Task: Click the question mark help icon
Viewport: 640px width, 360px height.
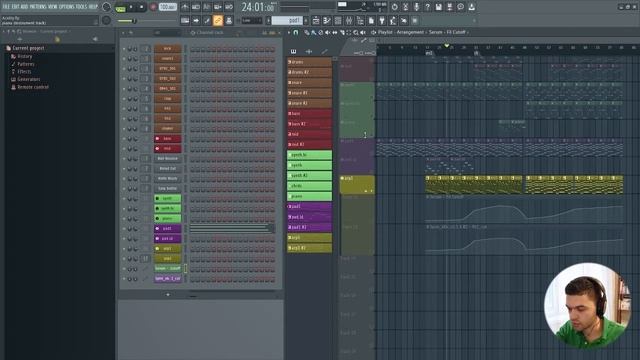Action: pos(427,7)
